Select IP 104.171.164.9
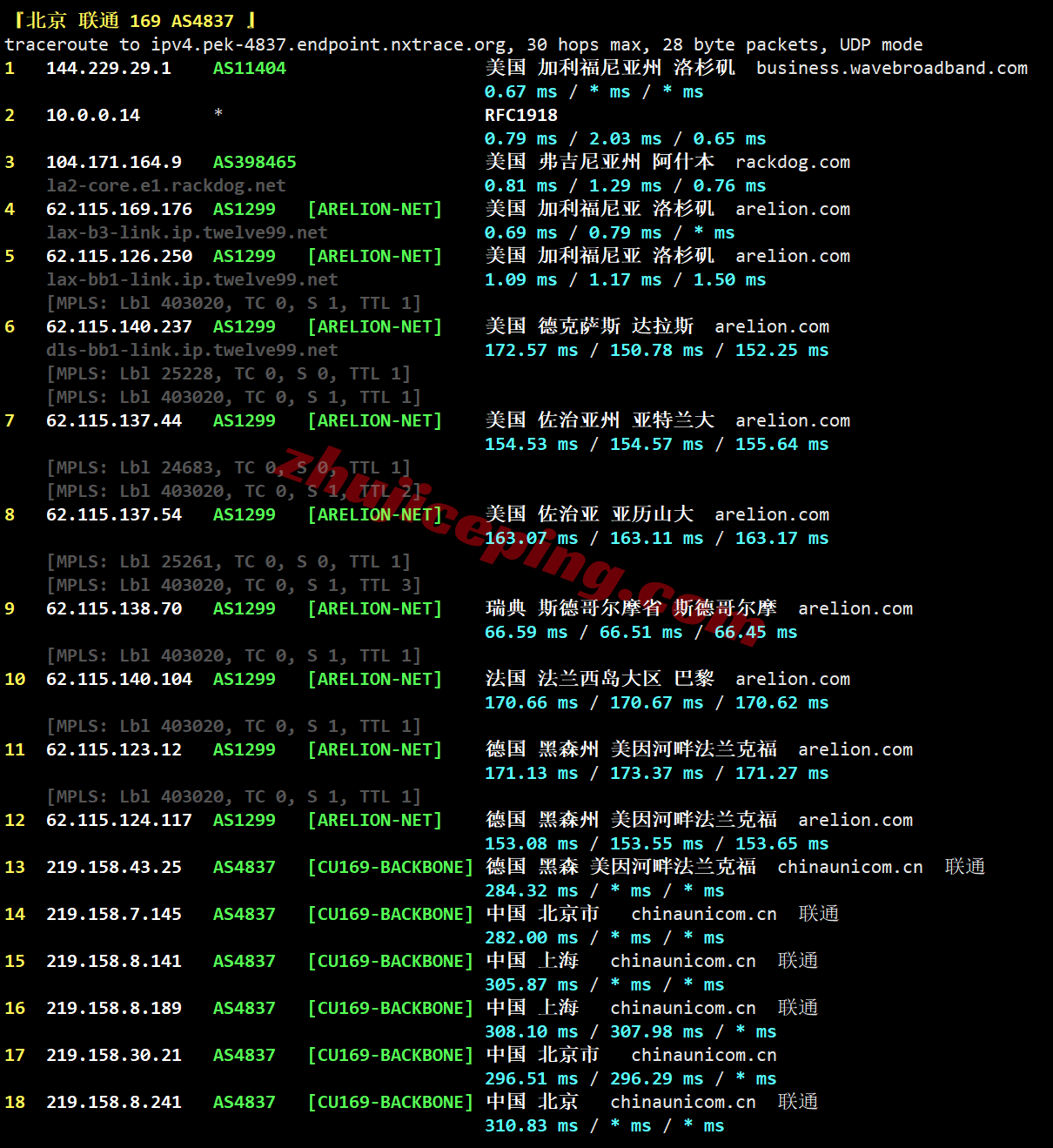Image resolution: width=1053 pixels, height=1148 pixels. click(114, 162)
